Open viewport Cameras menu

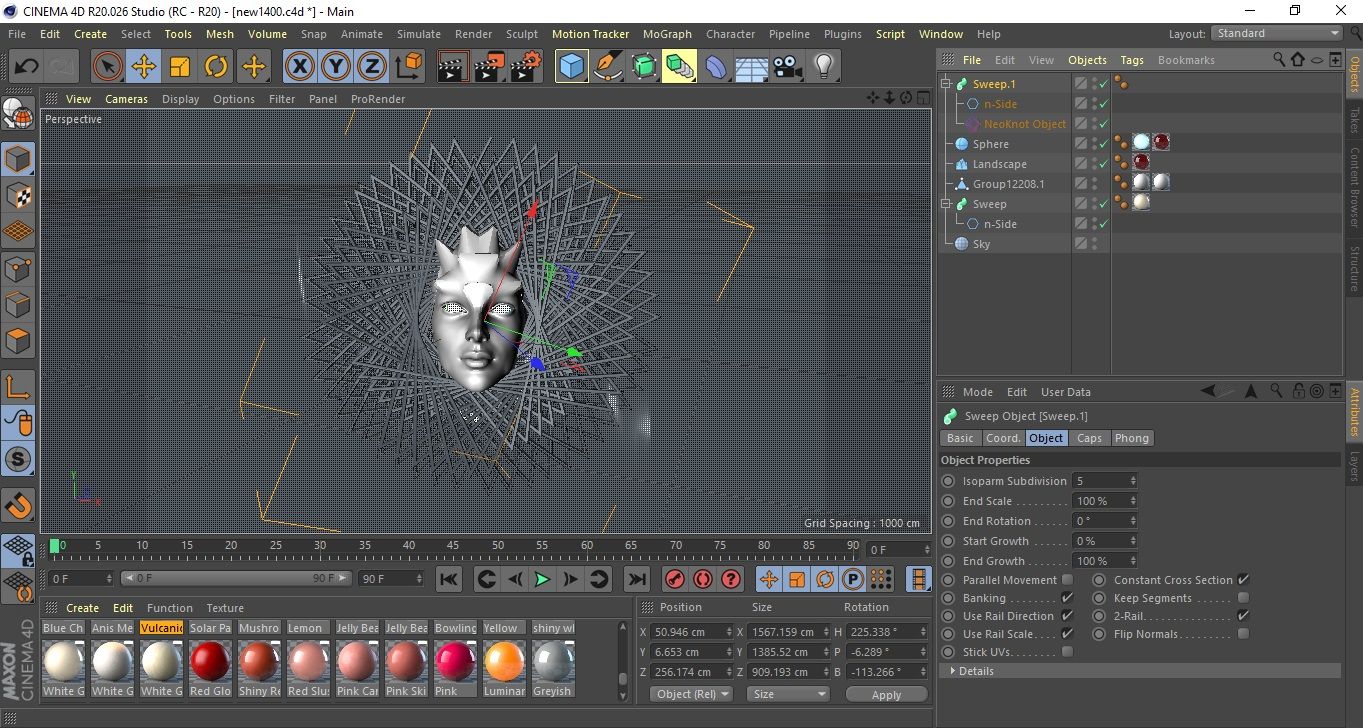(126, 99)
